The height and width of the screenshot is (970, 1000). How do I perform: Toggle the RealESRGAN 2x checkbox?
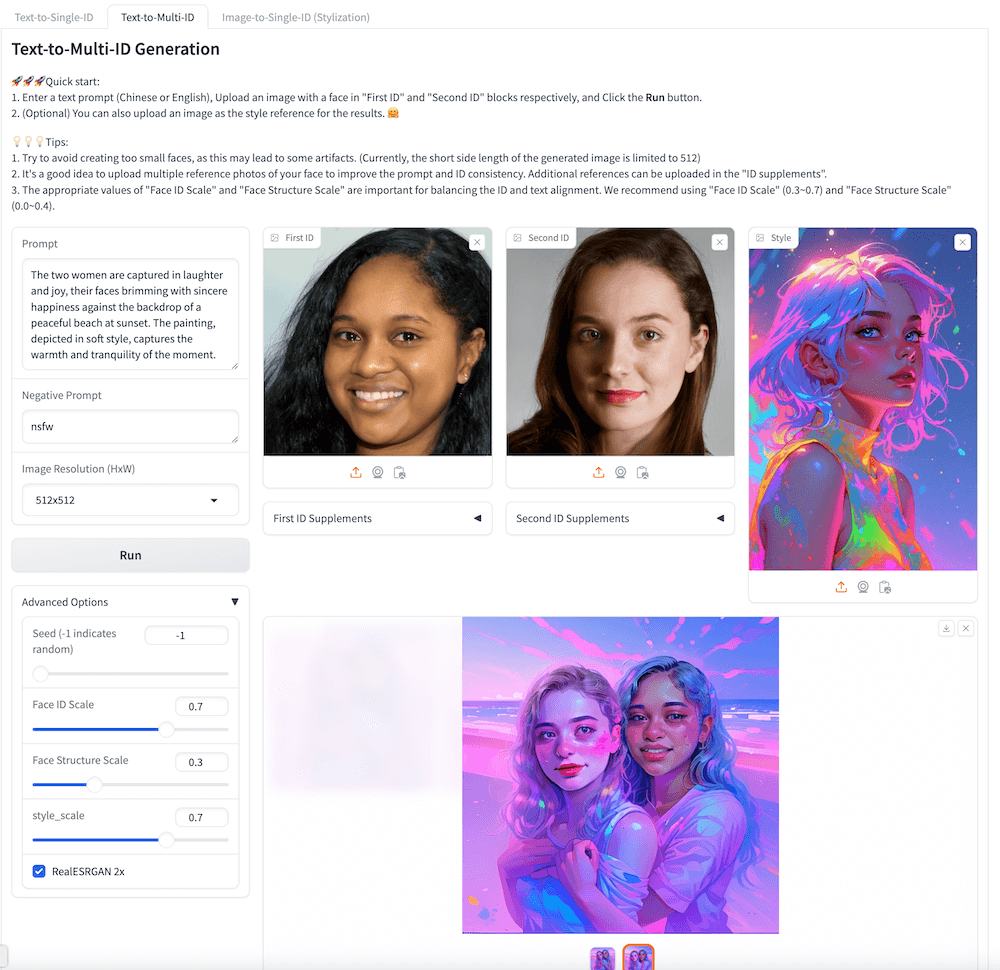point(40,871)
